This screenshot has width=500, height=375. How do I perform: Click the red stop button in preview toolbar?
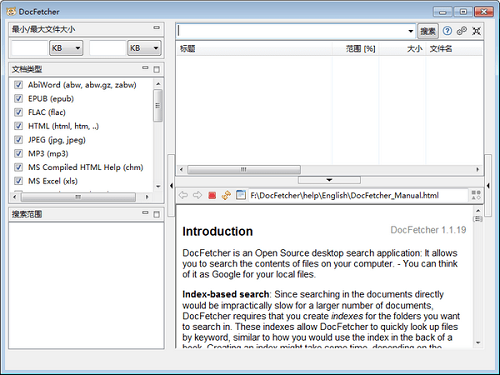tap(212, 195)
